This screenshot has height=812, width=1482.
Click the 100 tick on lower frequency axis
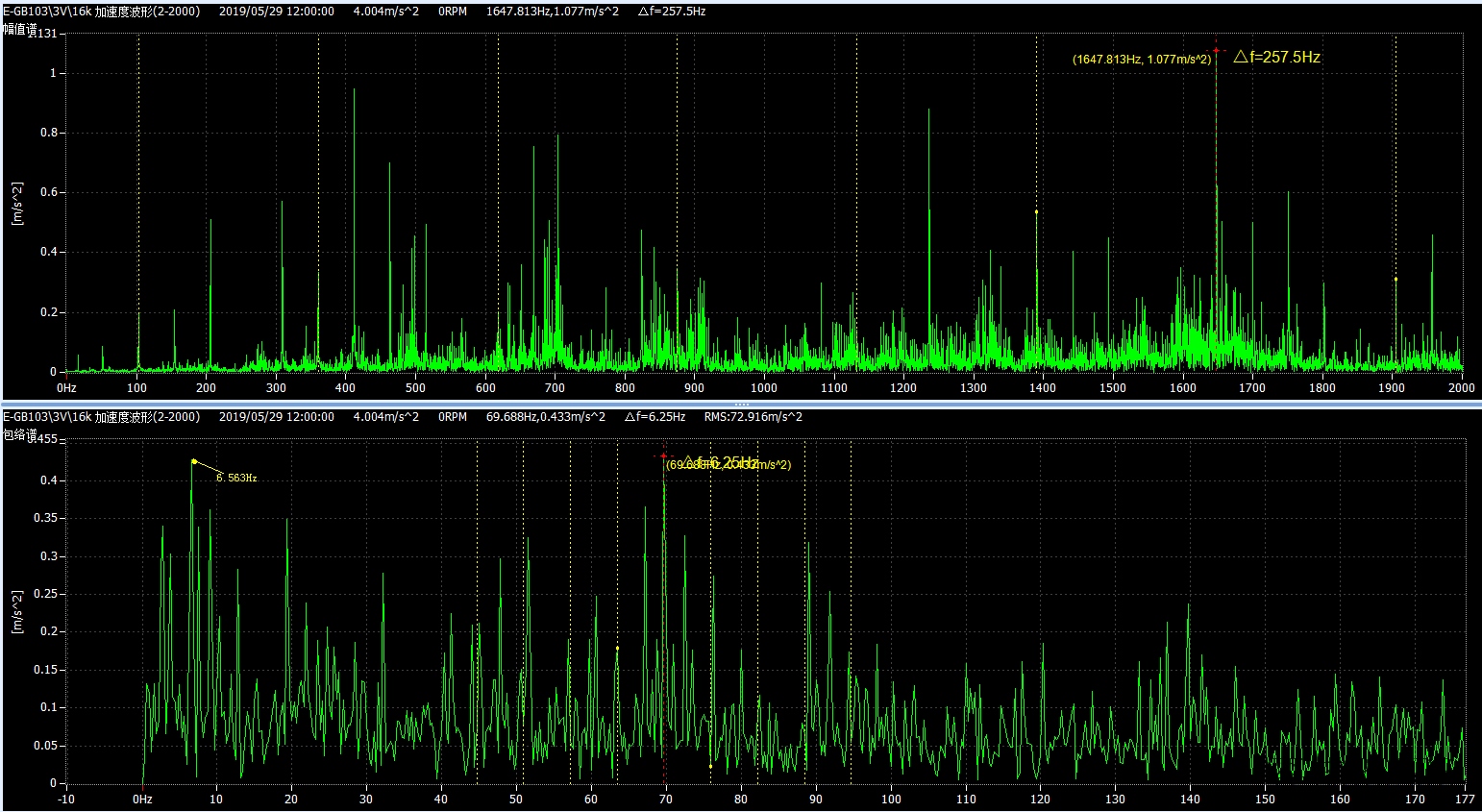coord(891,799)
